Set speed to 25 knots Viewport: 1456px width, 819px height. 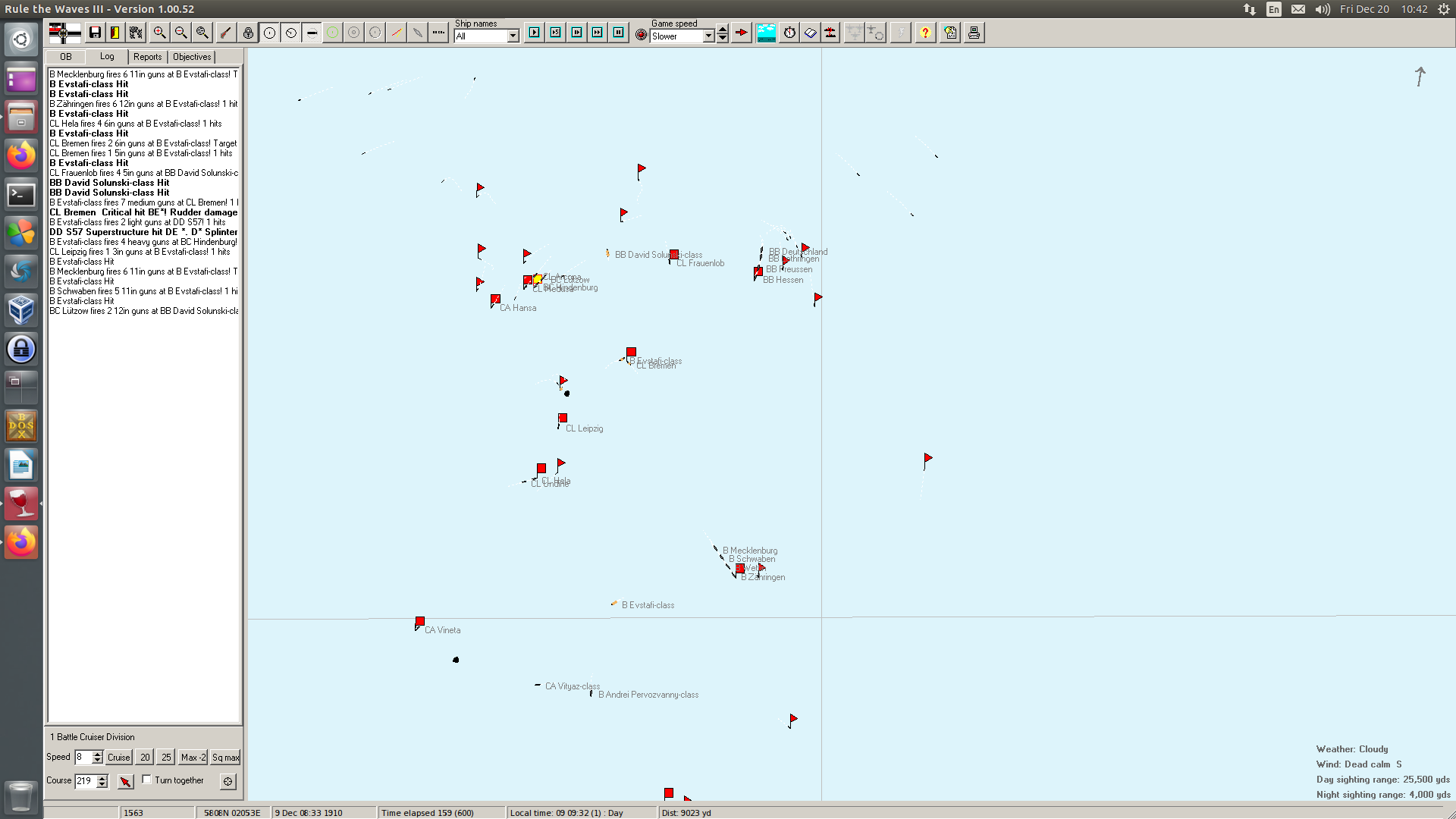click(x=166, y=757)
